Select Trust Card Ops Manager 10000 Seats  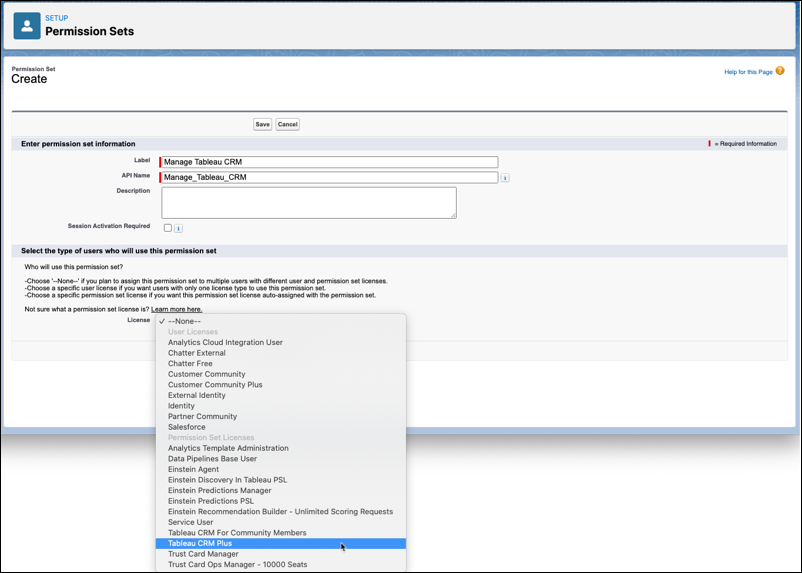[x=281, y=565]
